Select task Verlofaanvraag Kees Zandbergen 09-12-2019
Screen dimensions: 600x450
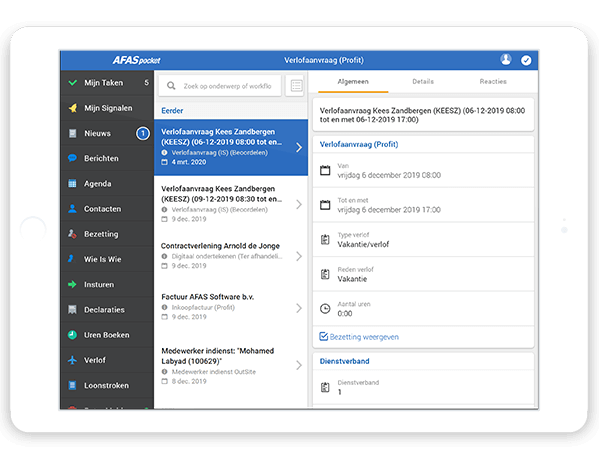pyautogui.click(x=231, y=204)
